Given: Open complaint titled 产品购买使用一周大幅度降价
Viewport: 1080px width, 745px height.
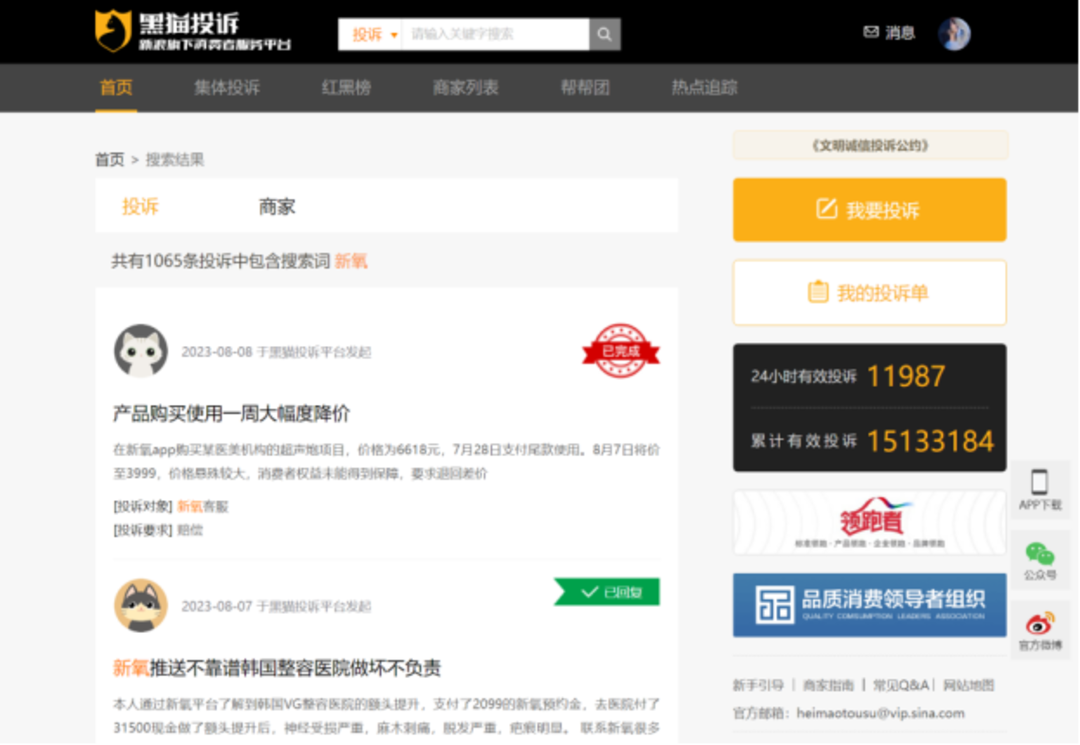Looking at the screenshot, I should pyautogui.click(x=231, y=414).
